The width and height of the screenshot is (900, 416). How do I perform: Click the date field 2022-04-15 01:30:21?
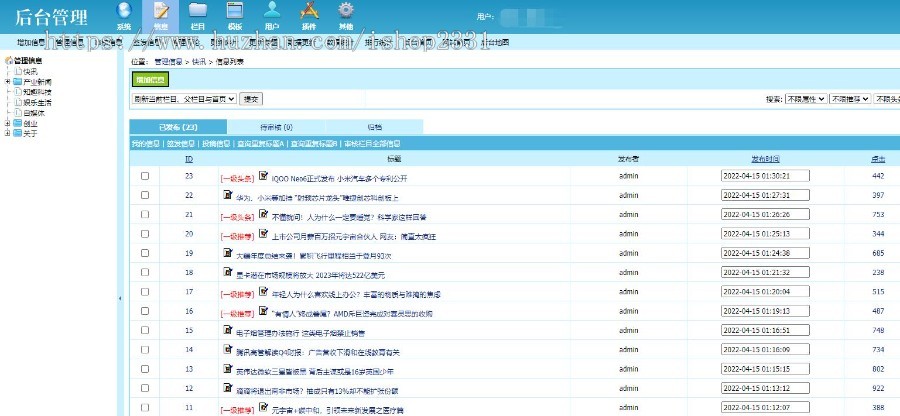[x=765, y=176]
